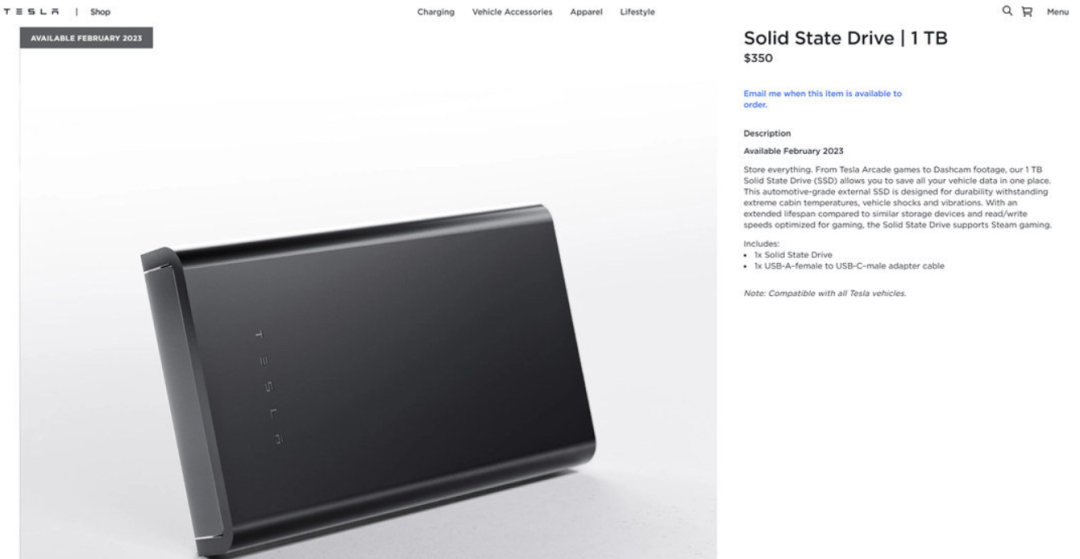Open the shopping cart icon
Screen dimensions: 1080x559
1027,12
